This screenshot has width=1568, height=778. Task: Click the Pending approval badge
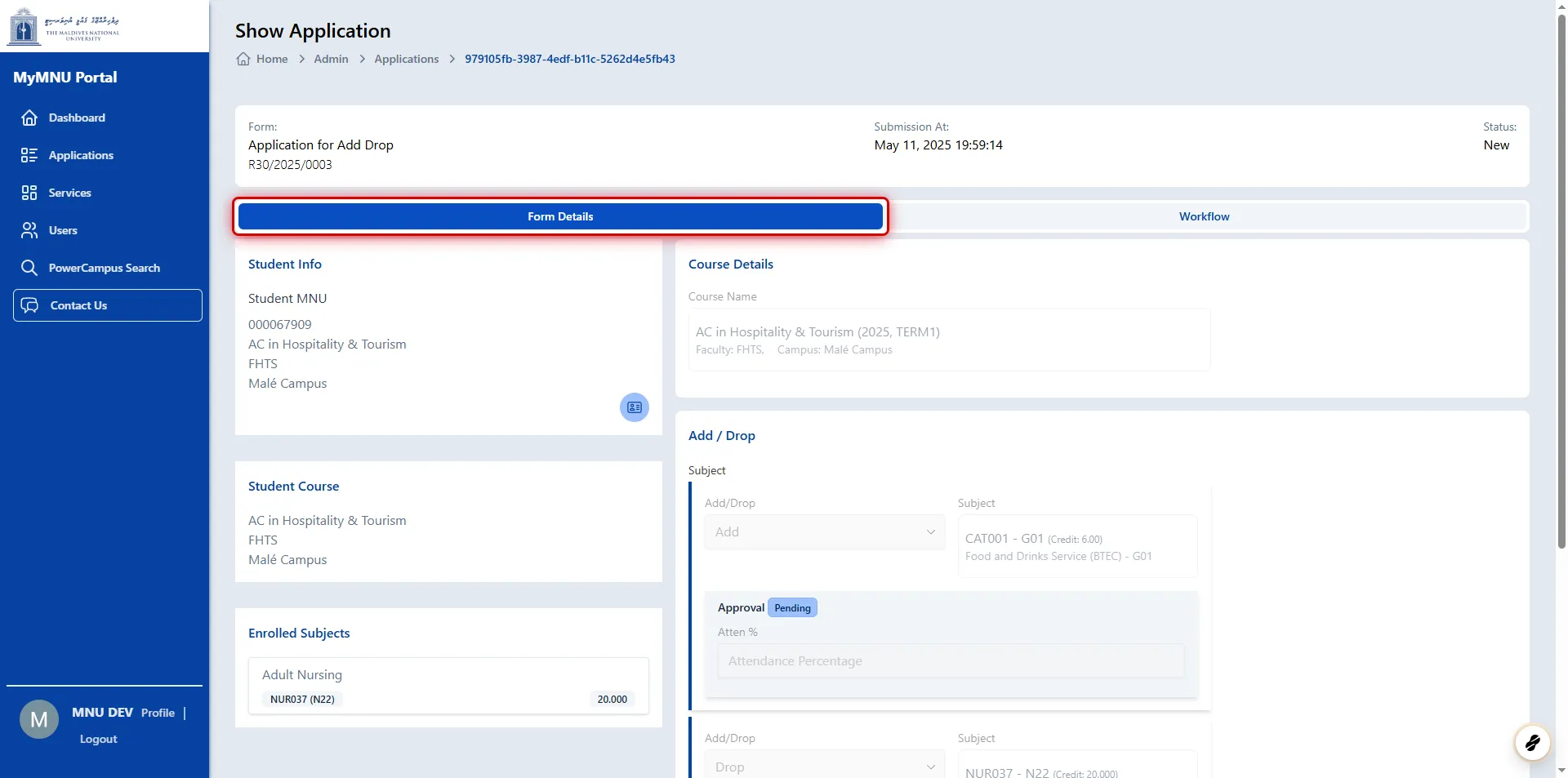tap(792, 608)
